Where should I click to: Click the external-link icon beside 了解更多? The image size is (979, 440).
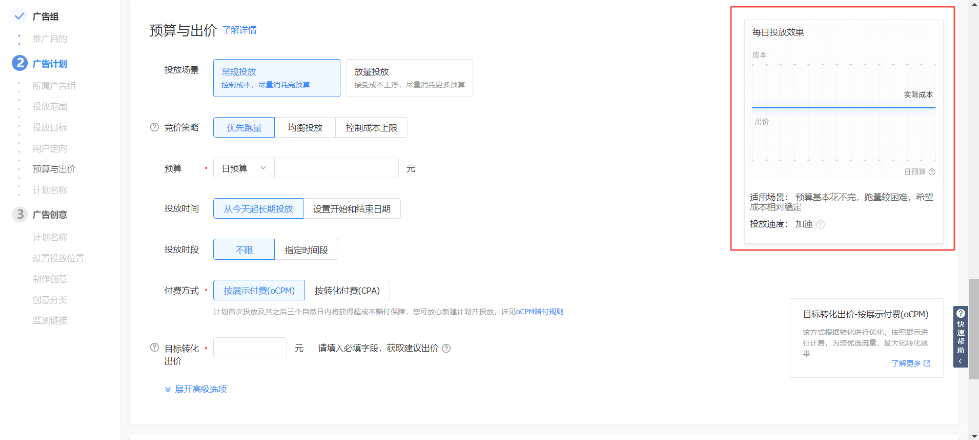927,363
